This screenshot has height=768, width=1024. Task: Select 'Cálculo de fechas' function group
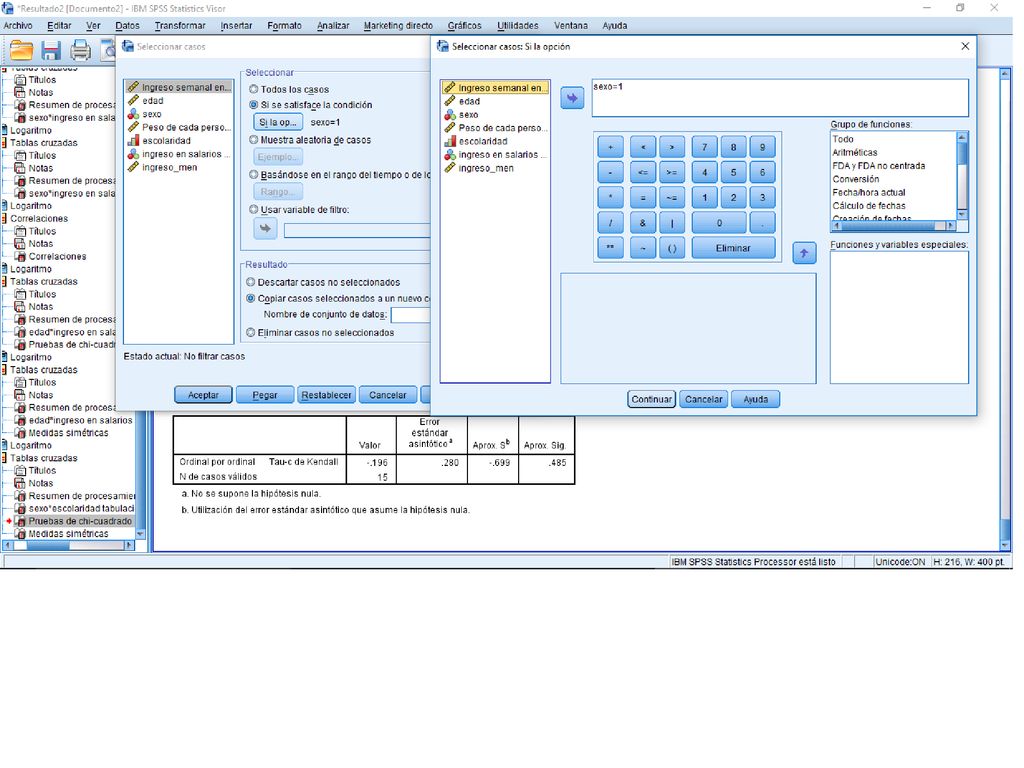[869, 206]
